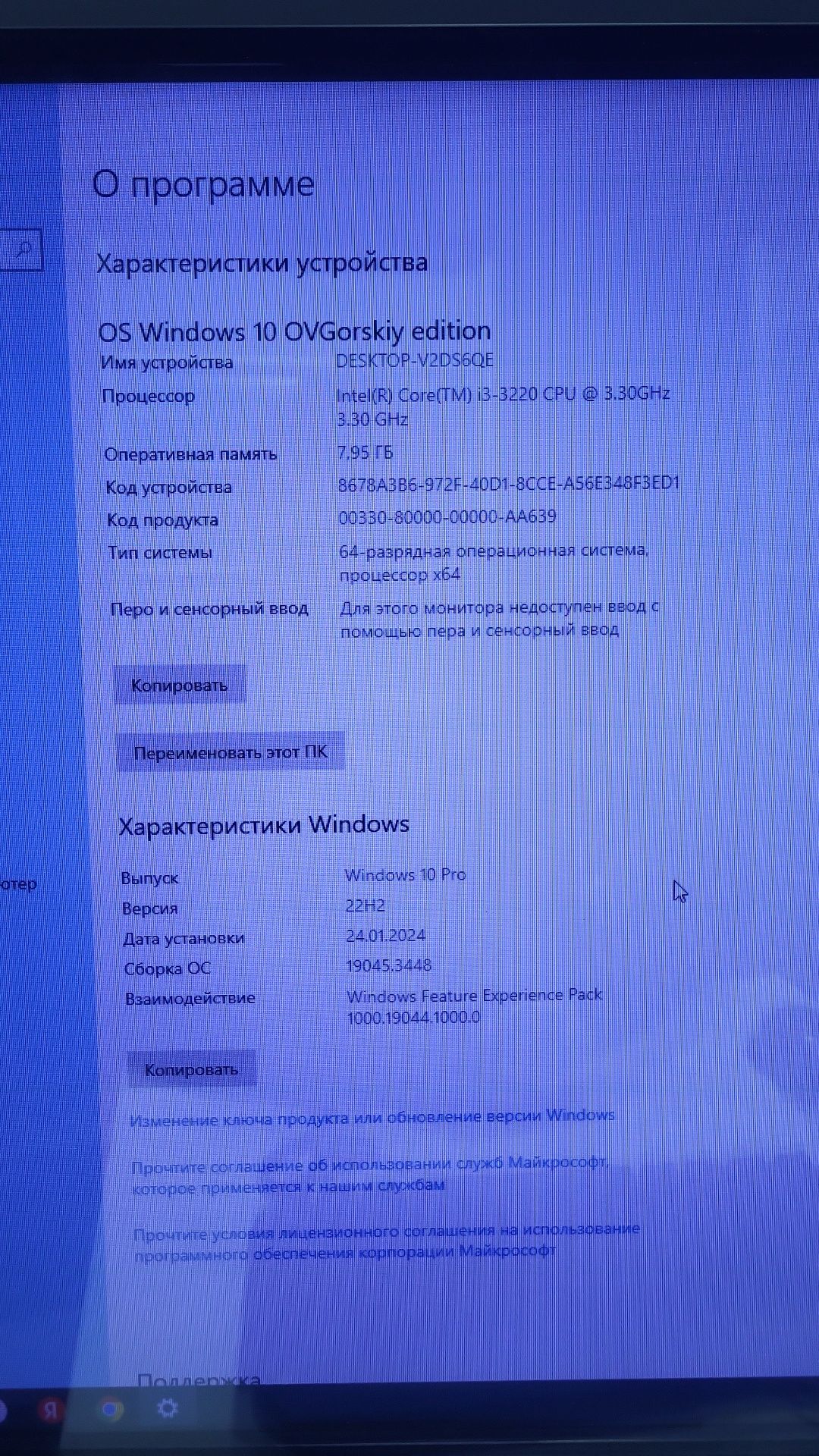The width and height of the screenshot is (819, 1456).
Task: Click the Сборка ОС label
Action: (168, 968)
